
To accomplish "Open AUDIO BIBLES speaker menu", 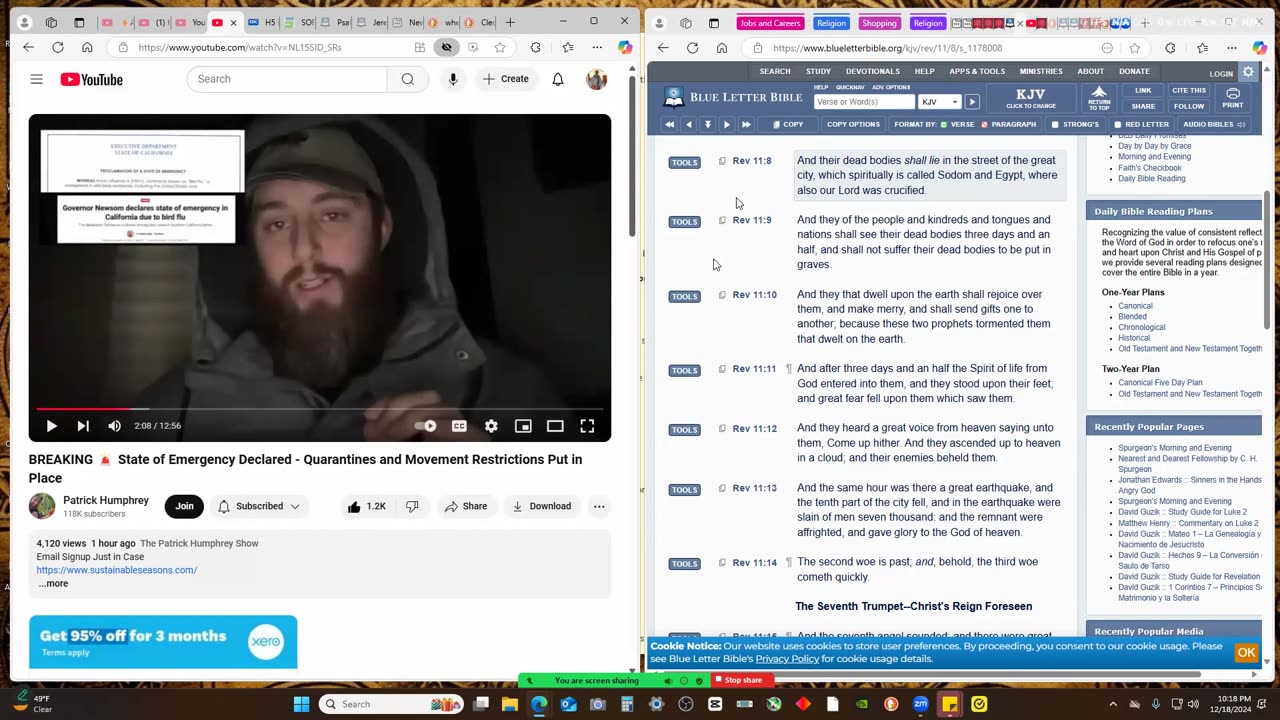I will 1214,125.
